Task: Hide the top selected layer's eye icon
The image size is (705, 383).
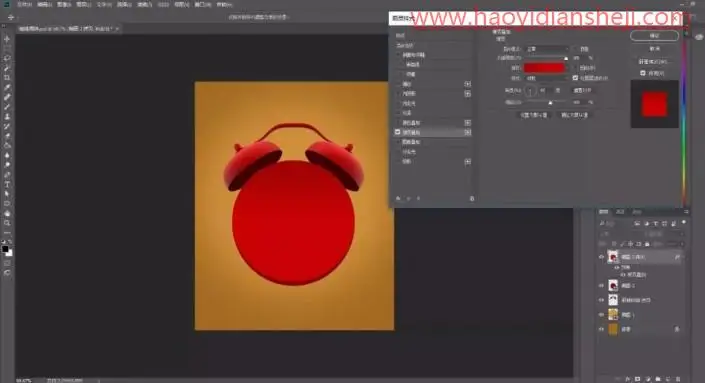Action: pos(602,257)
